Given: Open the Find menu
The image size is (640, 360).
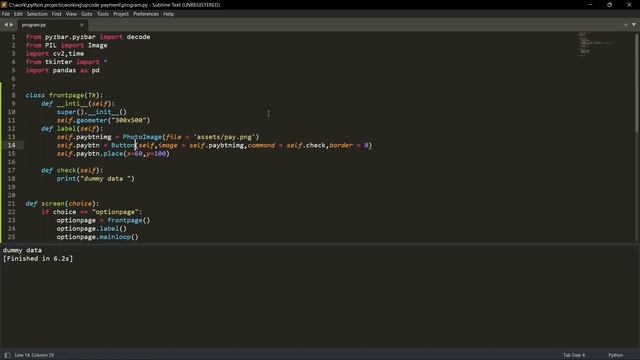Looking at the screenshot, I should coord(56,14).
